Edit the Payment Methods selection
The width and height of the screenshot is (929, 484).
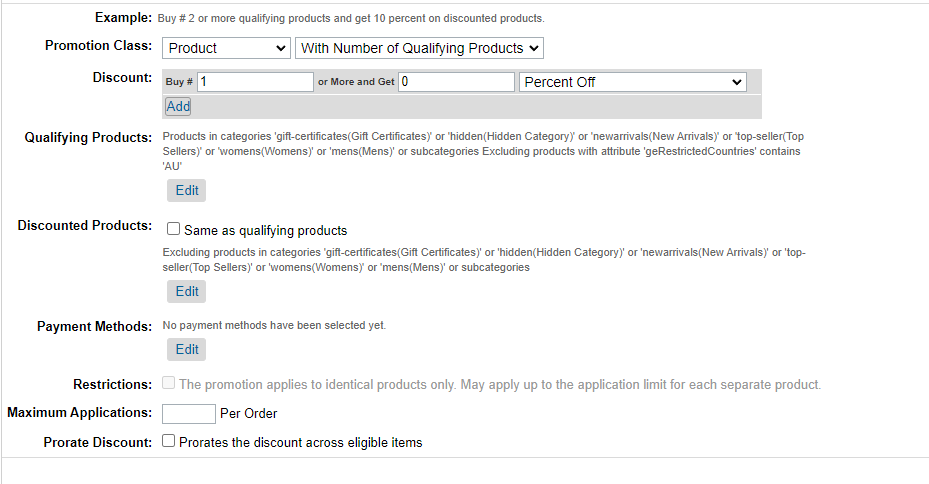point(187,349)
